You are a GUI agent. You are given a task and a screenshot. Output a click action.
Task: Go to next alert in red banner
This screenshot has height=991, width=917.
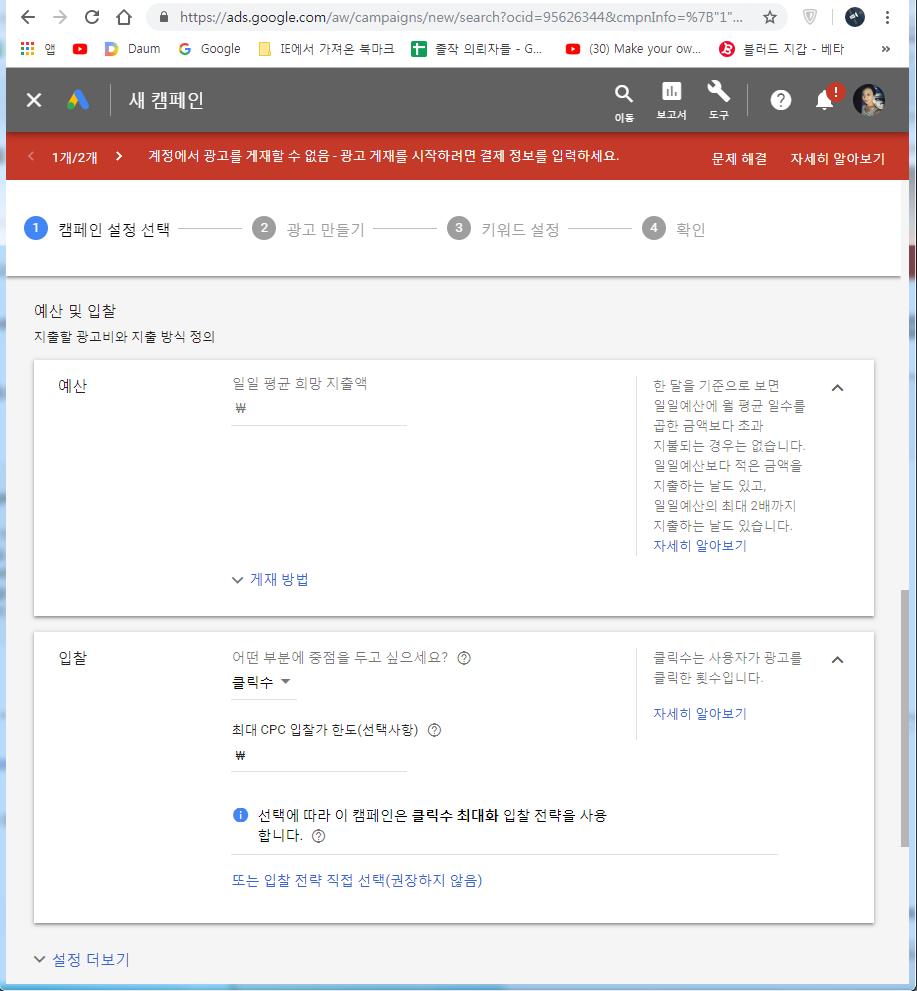[x=119, y=156]
